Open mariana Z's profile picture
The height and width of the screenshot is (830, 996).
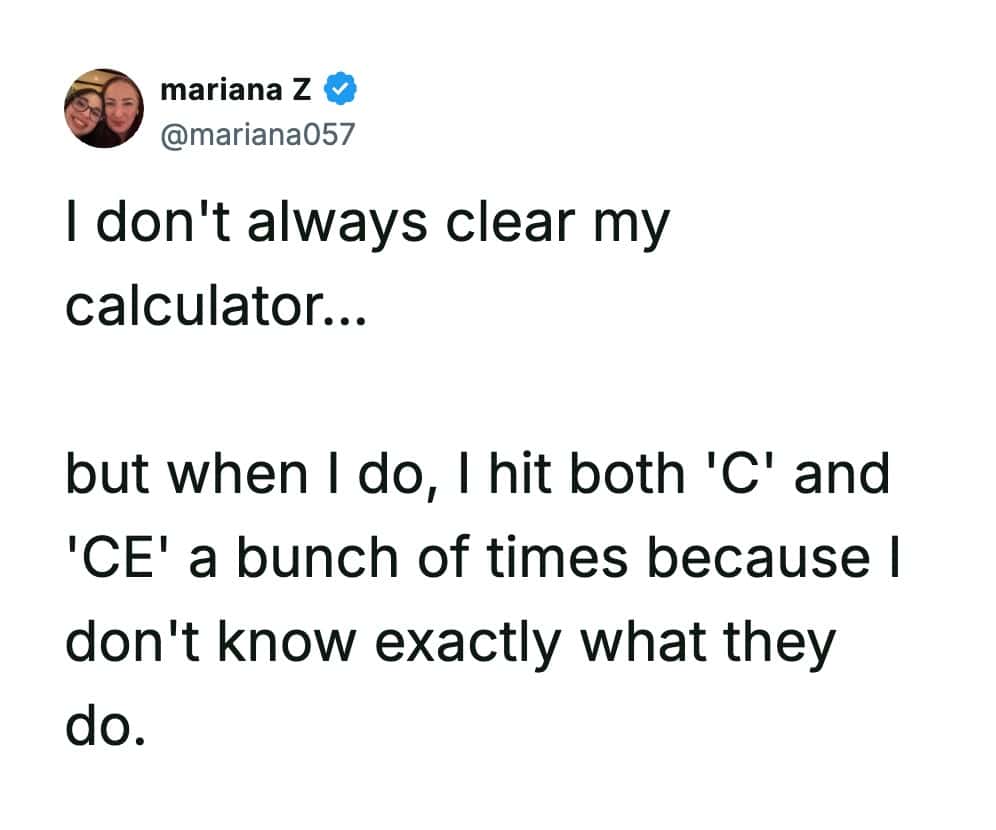[x=104, y=108]
